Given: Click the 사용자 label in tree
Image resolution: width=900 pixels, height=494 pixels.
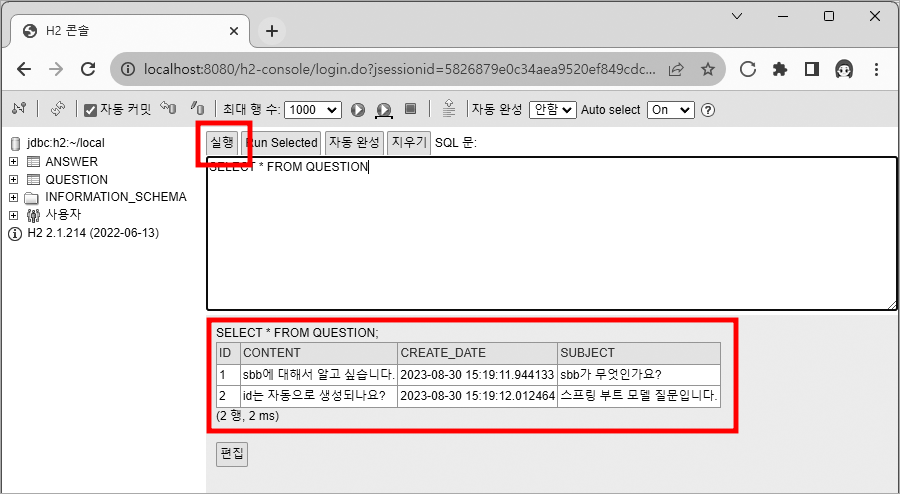Looking at the screenshot, I should (x=63, y=215).
